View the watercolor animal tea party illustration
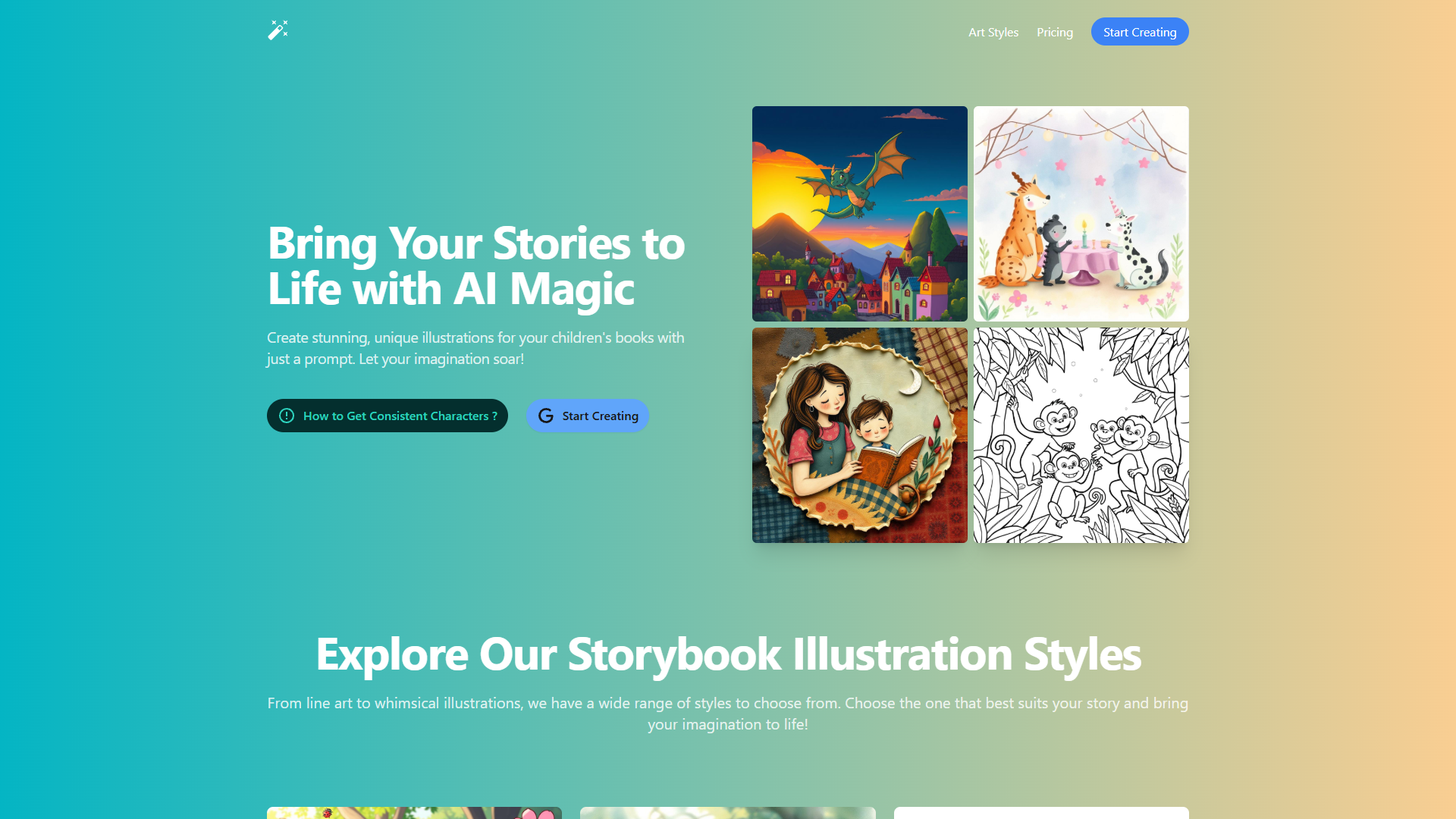1456x819 pixels. coord(1081,214)
